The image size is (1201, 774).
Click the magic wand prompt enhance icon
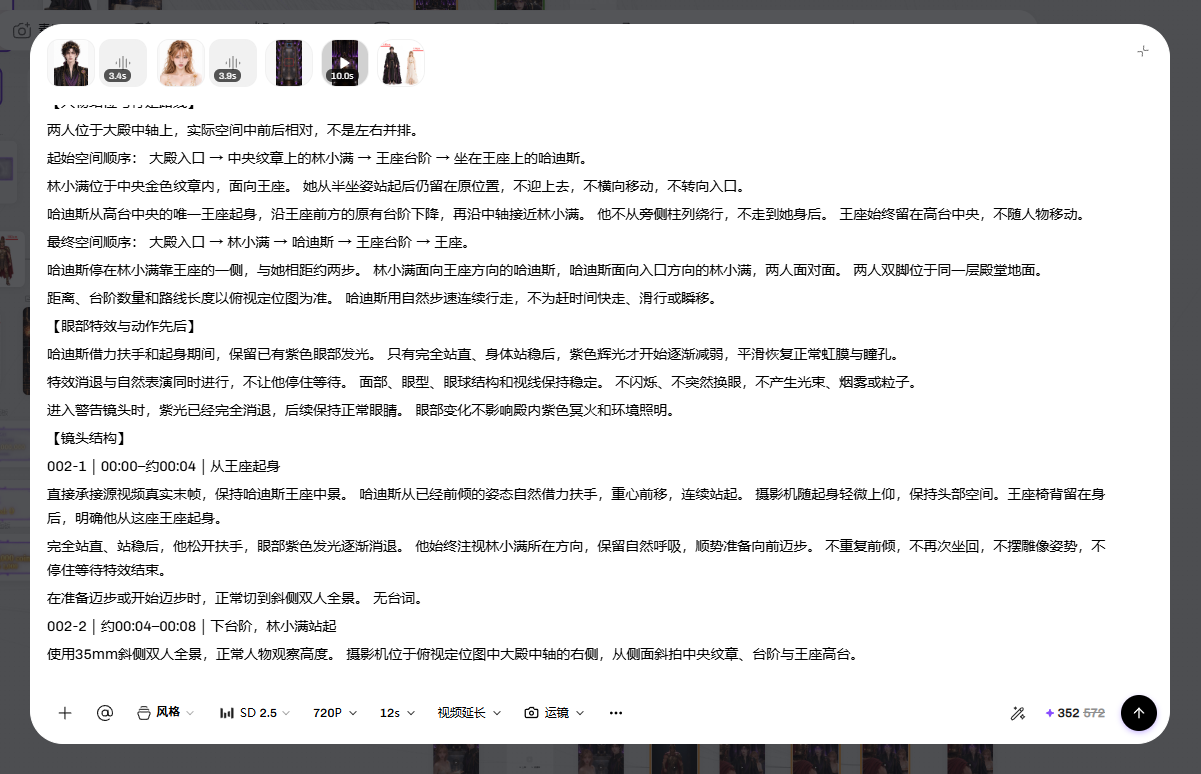coord(1018,713)
